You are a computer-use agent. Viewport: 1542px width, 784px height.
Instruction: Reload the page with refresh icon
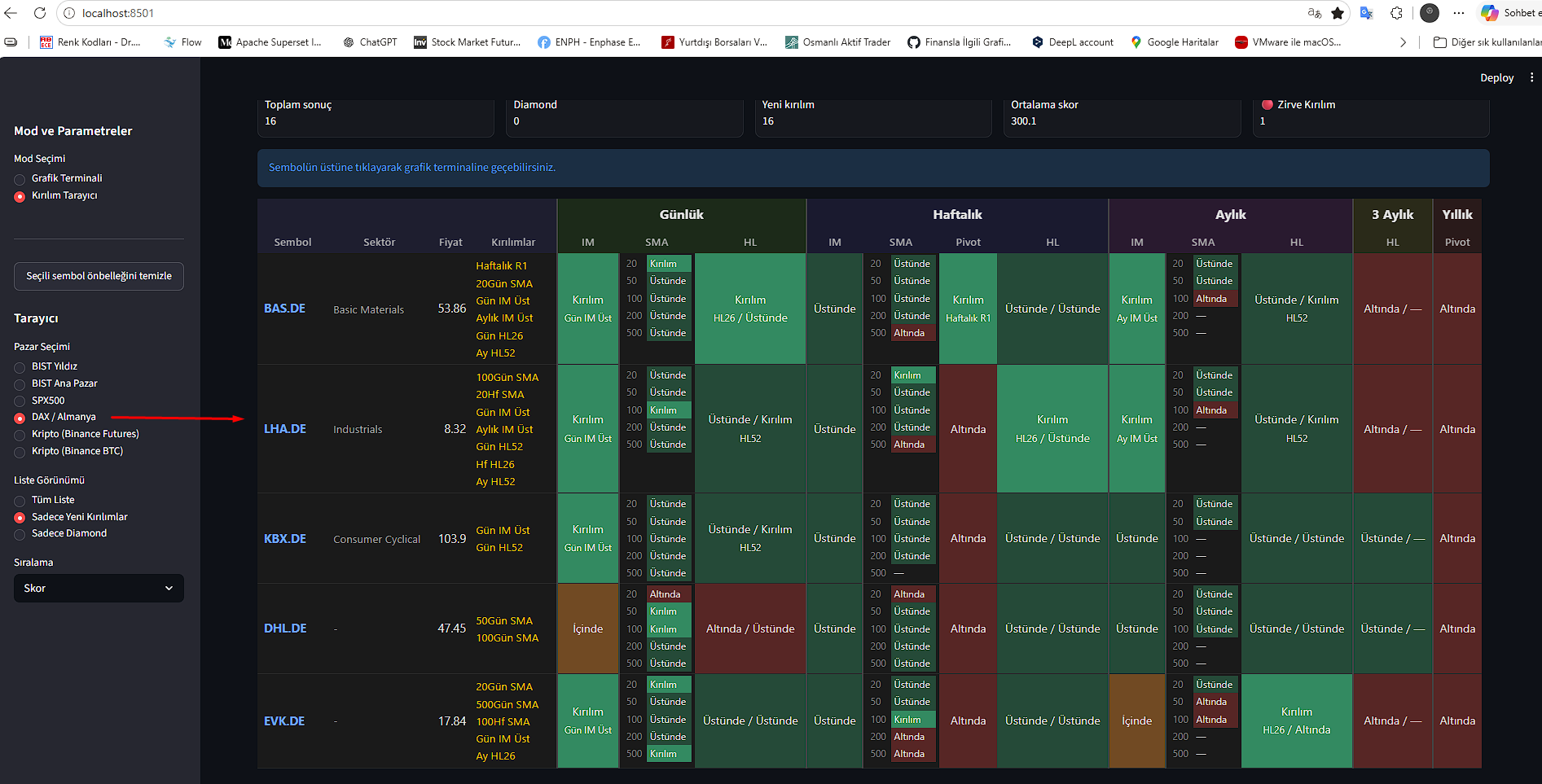(x=39, y=13)
